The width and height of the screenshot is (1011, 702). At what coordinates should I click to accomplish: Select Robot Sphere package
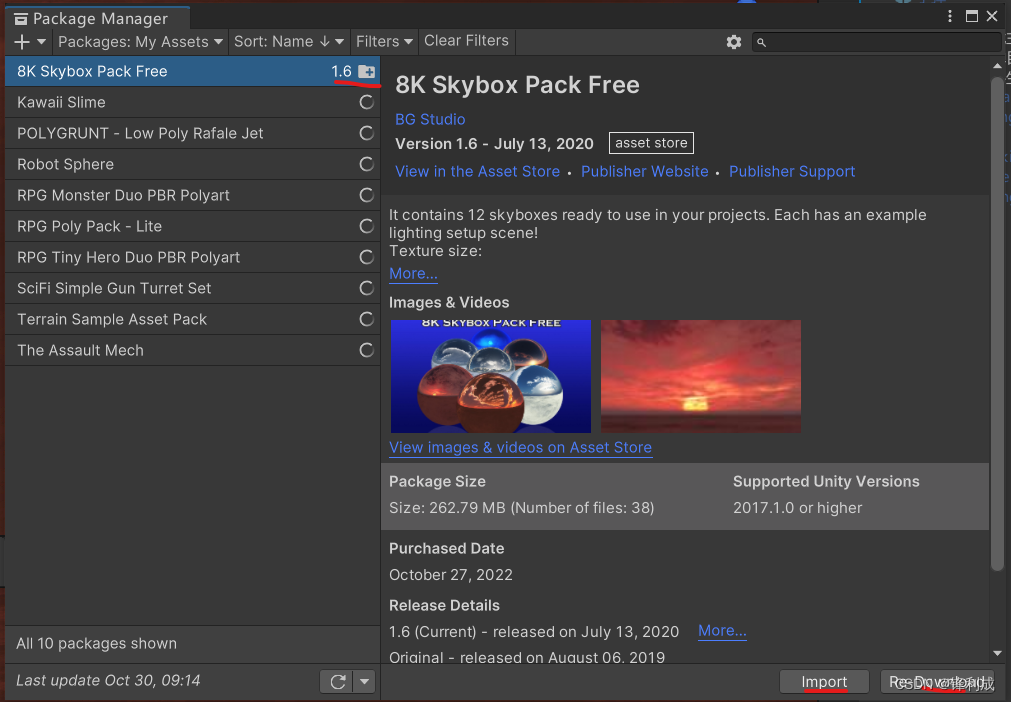[x=192, y=164]
